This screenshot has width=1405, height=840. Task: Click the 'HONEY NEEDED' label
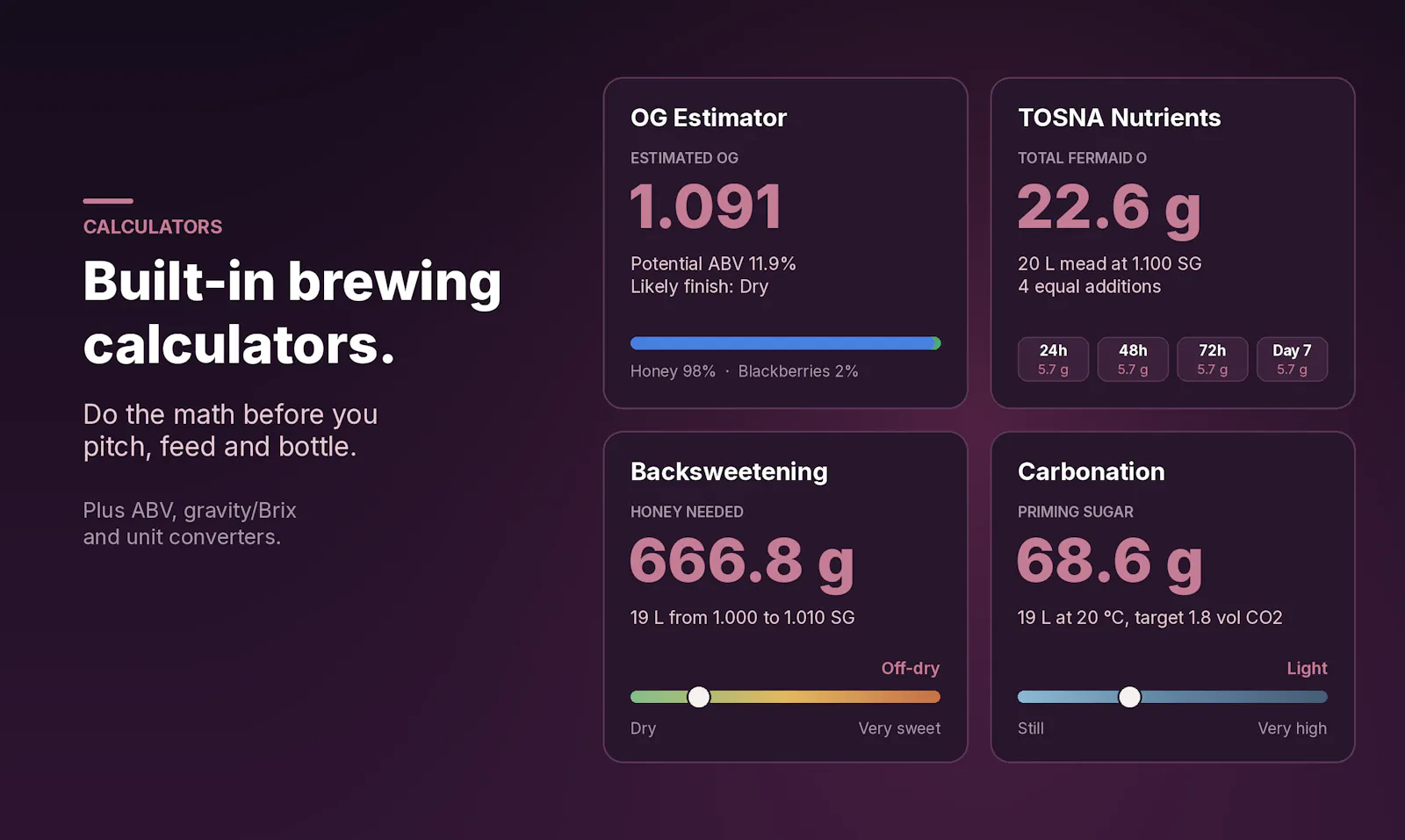click(687, 512)
